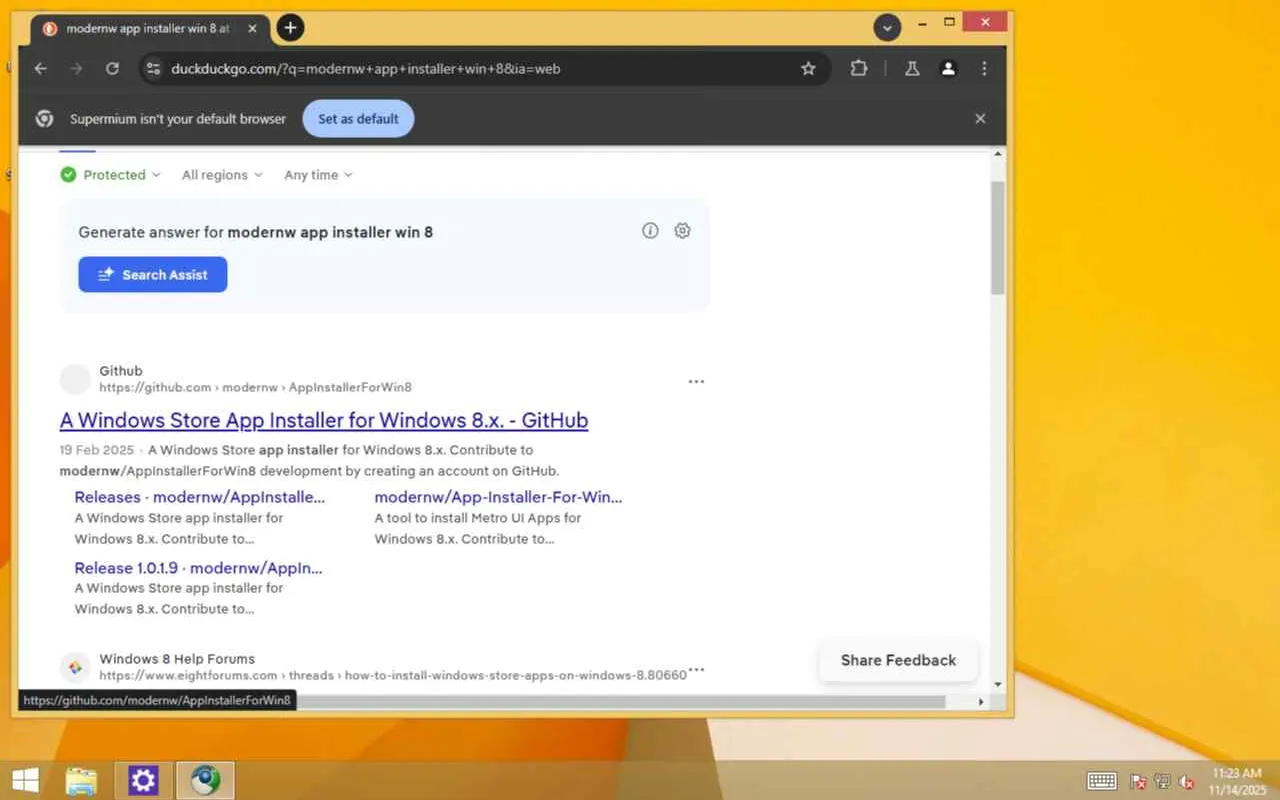Open the browser profile icon
The height and width of the screenshot is (800, 1280).
pyautogui.click(x=948, y=68)
